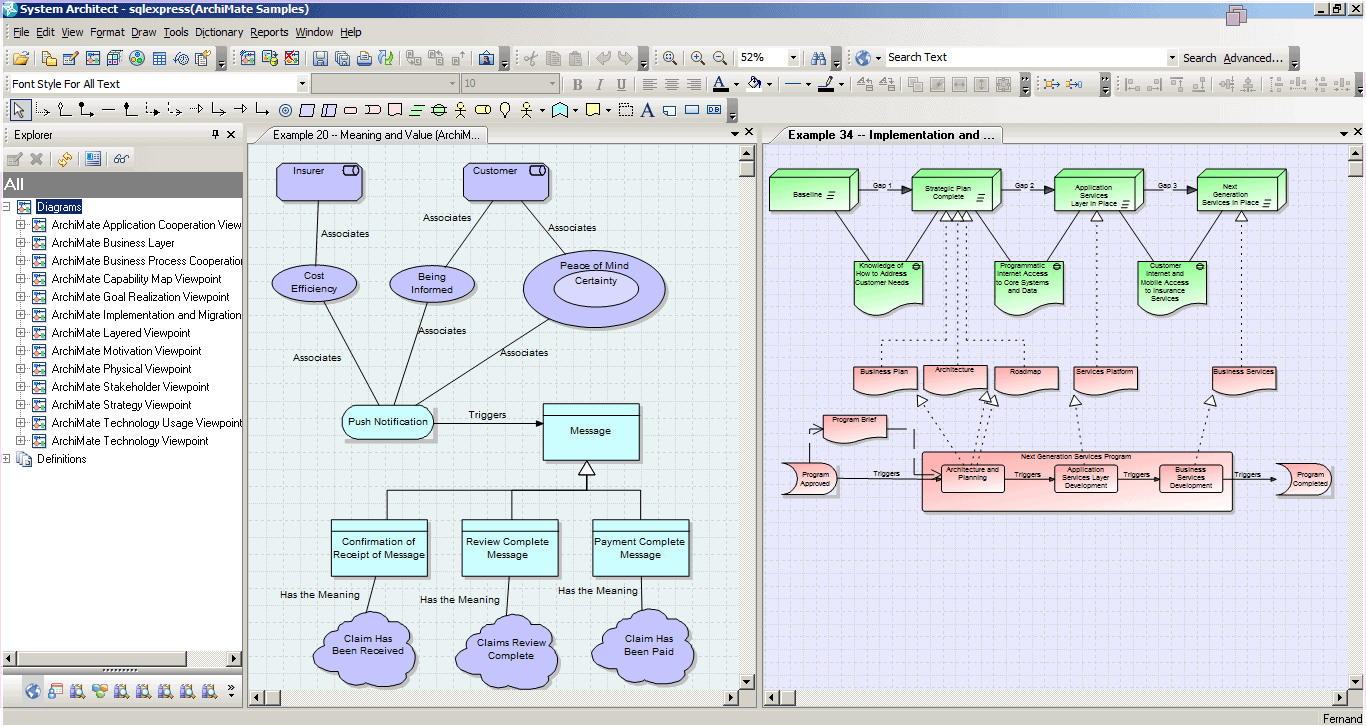Click the Zoom In magnifier icon

(x=698, y=58)
